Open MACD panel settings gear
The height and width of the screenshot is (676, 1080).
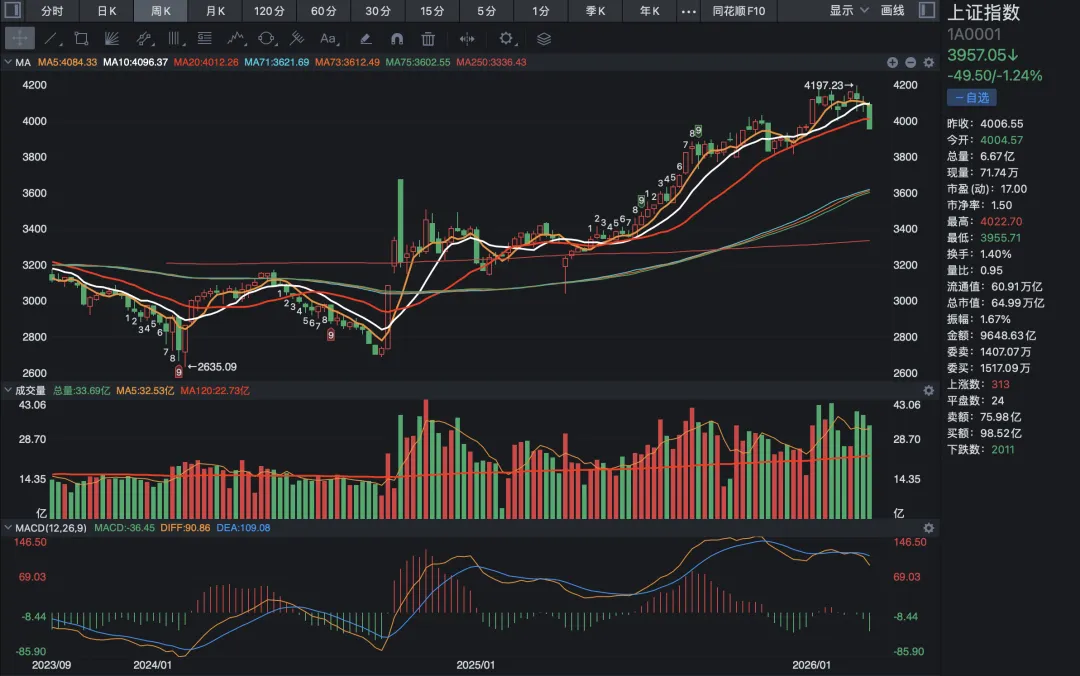click(x=928, y=528)
